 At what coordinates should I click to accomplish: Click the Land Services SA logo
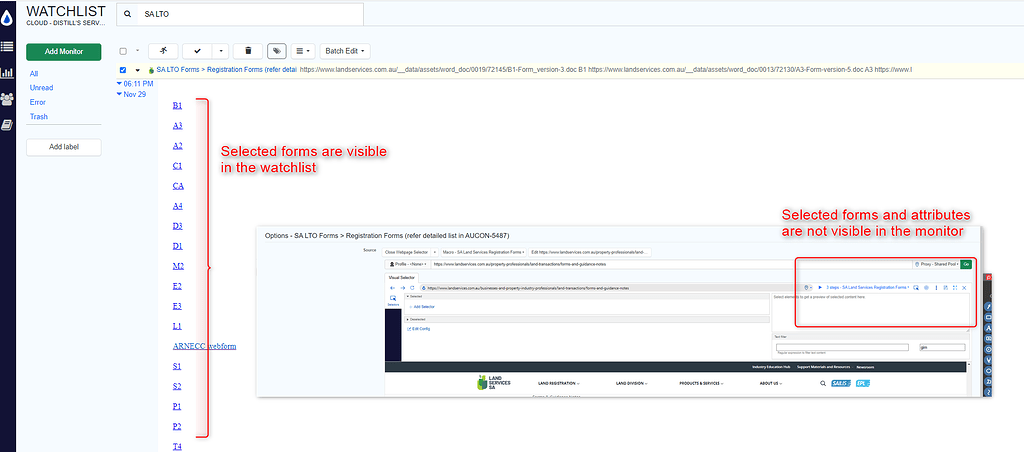coord(494,383)
